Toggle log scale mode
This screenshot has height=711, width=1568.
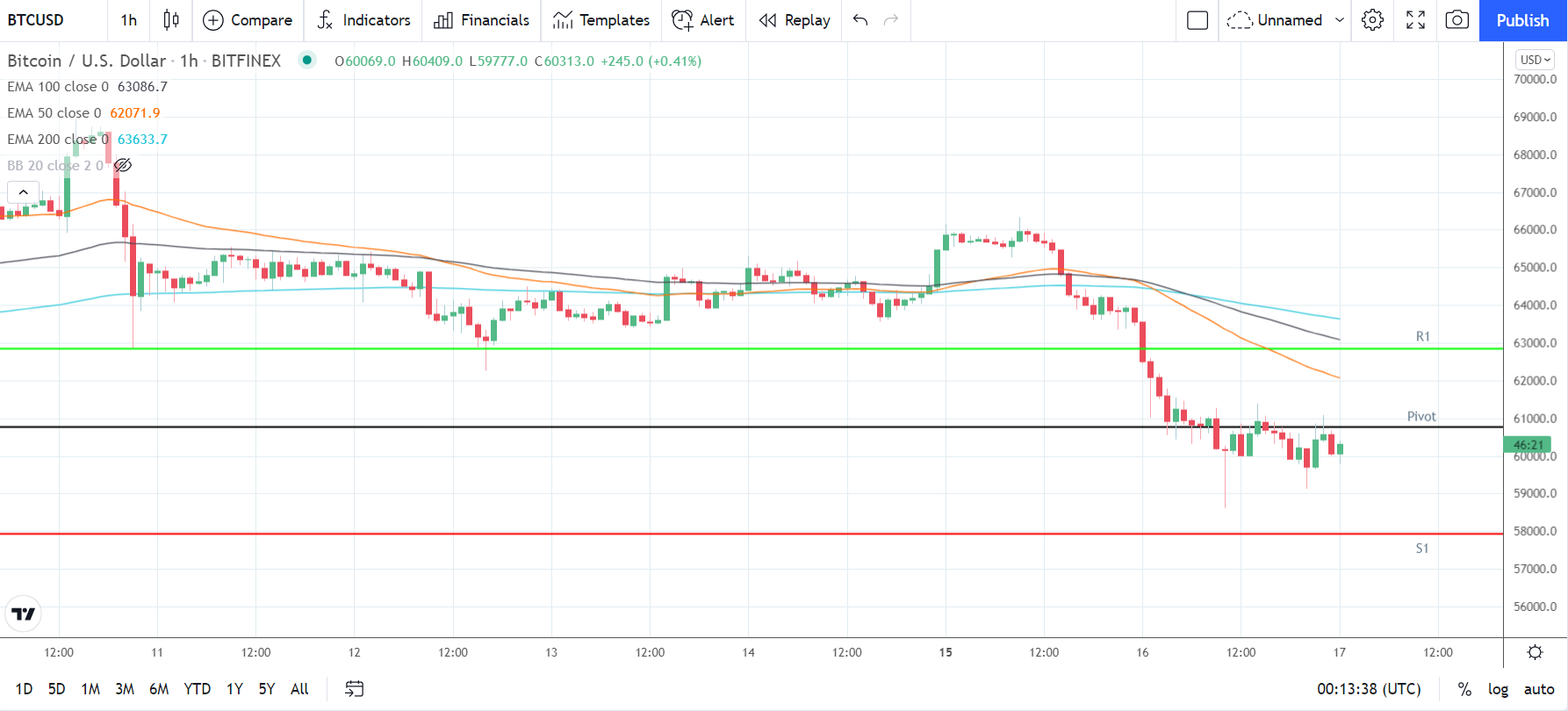click(x=1498, y=689)
